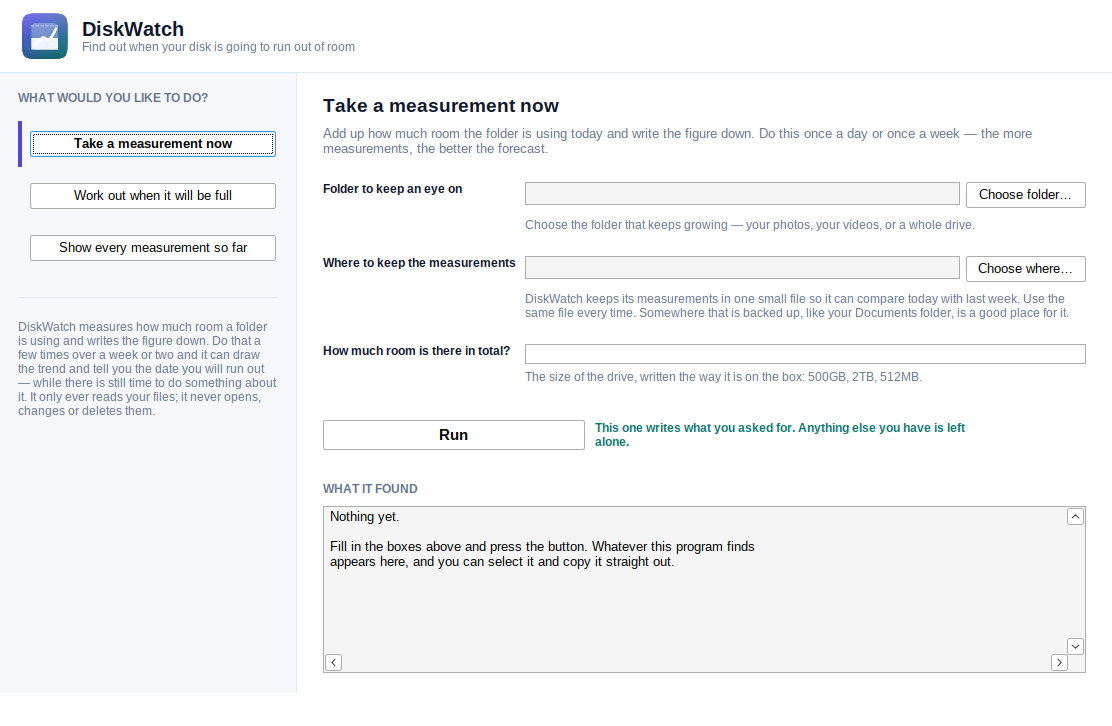Click the DiskWatch title text
The width and height of the screenshot is (1112, 726).
(133, 29)
